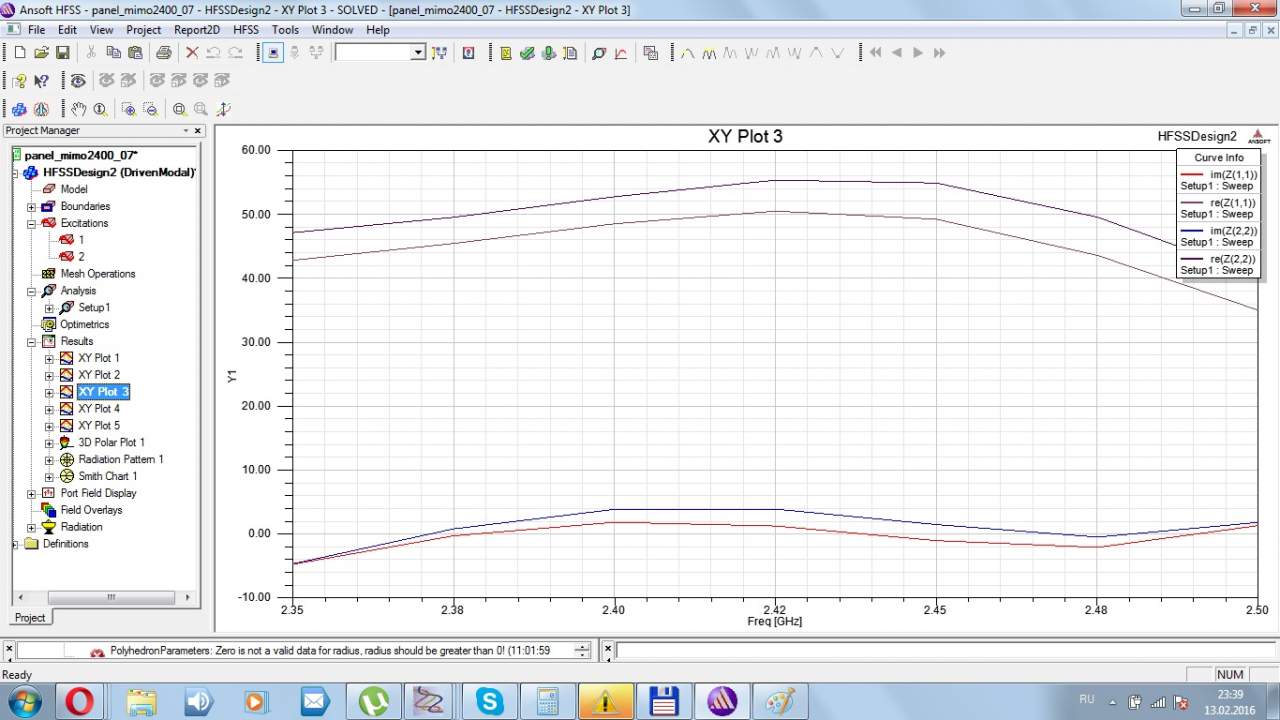This screenshot has height=720, width=1280.
Task: Jump to the first animation frame
Action: click(876, 53)
